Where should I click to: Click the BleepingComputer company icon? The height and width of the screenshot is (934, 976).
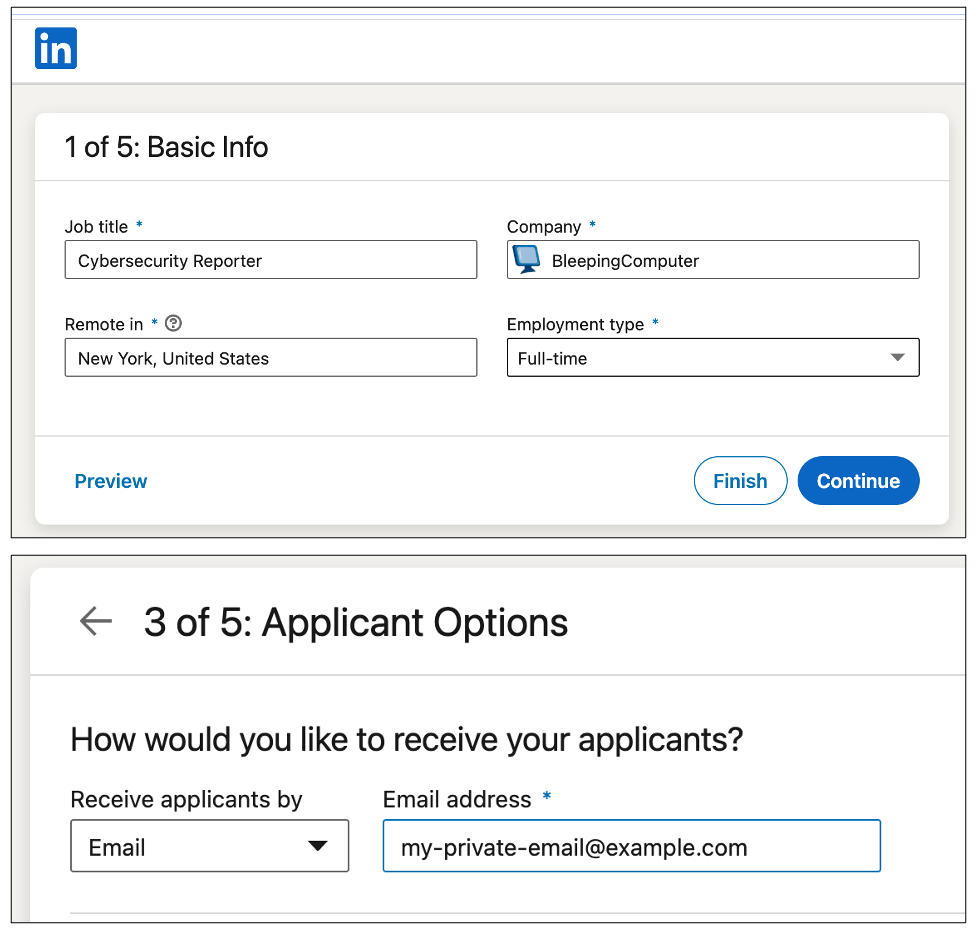point(526,259)
